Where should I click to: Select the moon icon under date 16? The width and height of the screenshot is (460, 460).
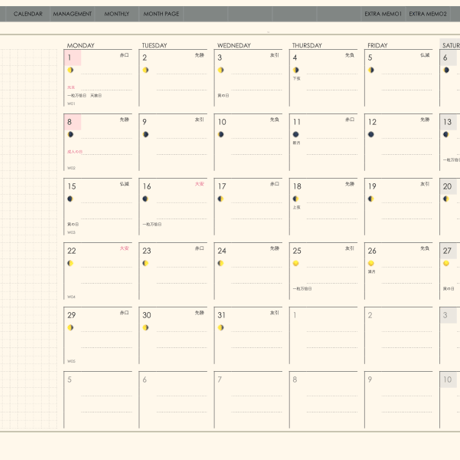tap(145, 199)
